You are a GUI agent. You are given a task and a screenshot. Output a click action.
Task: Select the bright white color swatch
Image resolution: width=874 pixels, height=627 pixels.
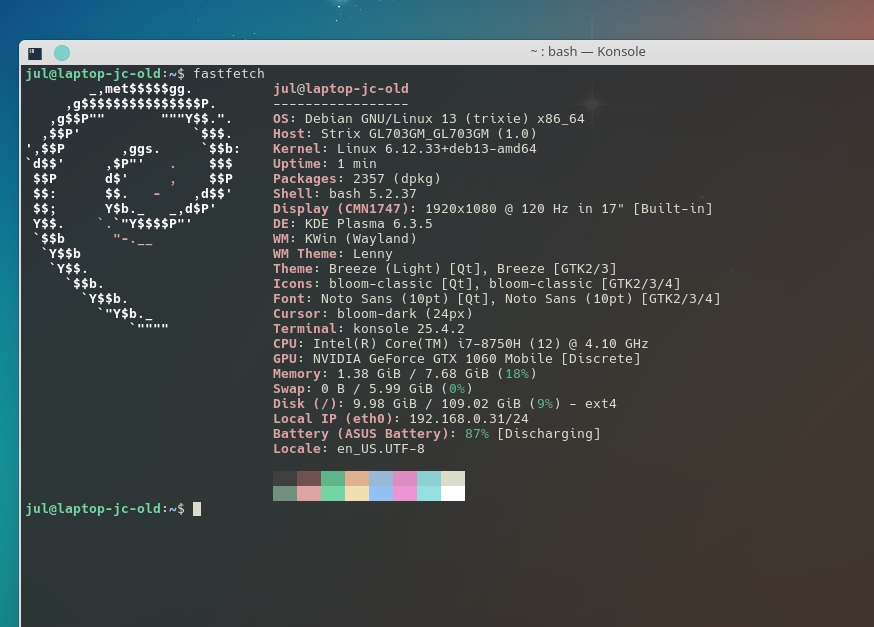(453, 493)
